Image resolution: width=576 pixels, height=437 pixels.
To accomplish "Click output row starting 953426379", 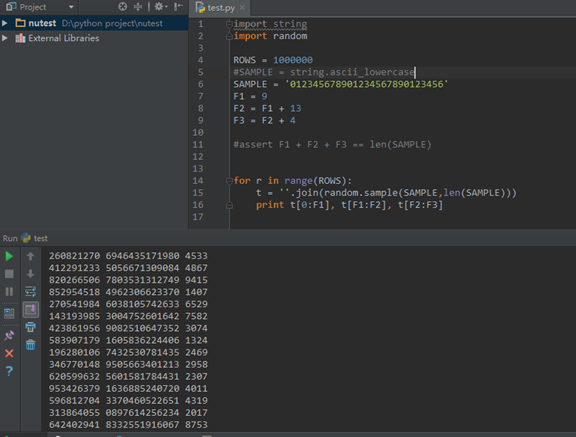I will tap(128, 389).
